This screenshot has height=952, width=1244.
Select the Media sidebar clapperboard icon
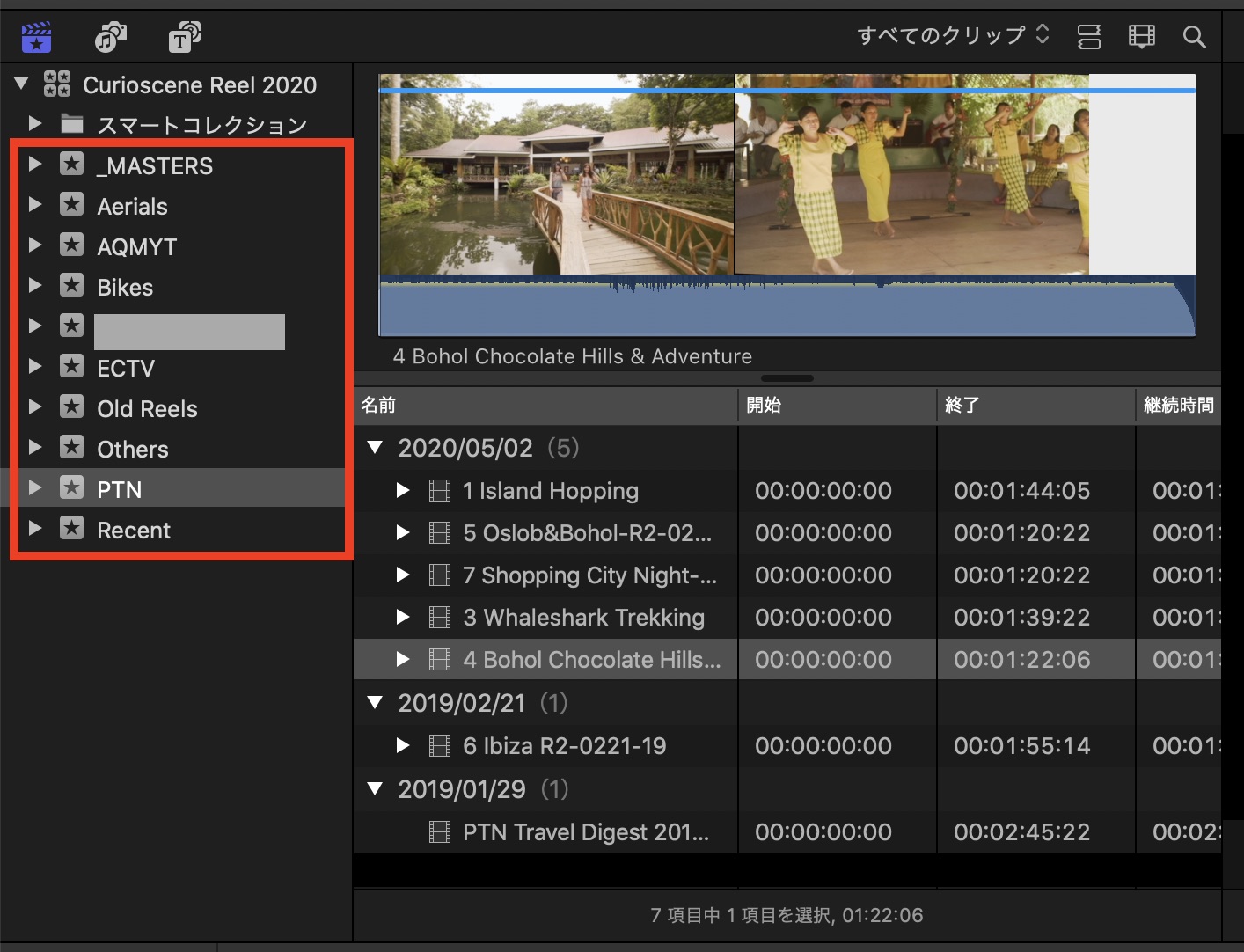[x=35, y=36]
